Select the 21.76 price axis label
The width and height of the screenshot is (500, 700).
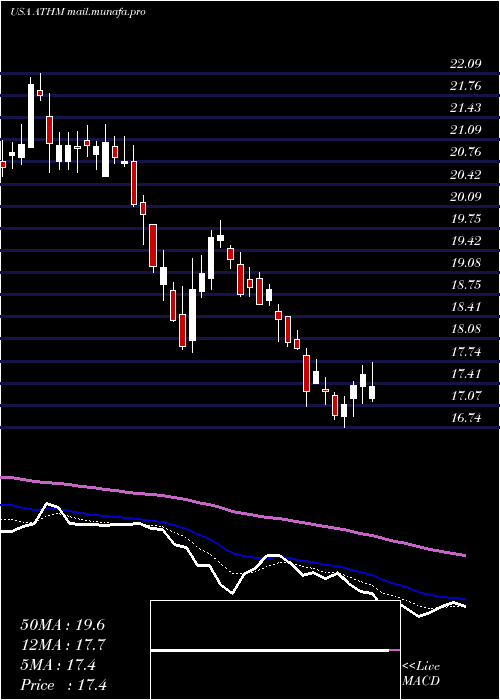466,86
